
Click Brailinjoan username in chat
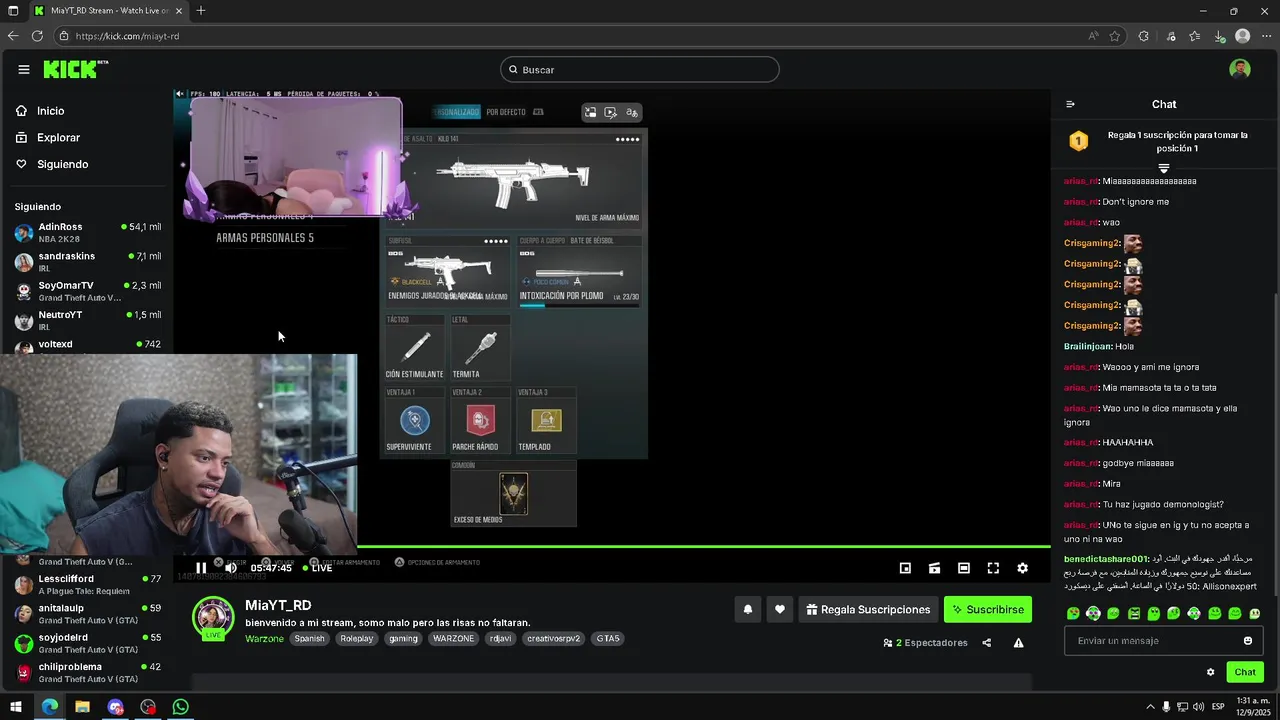pyautogui.click(x=1088, y=346)
